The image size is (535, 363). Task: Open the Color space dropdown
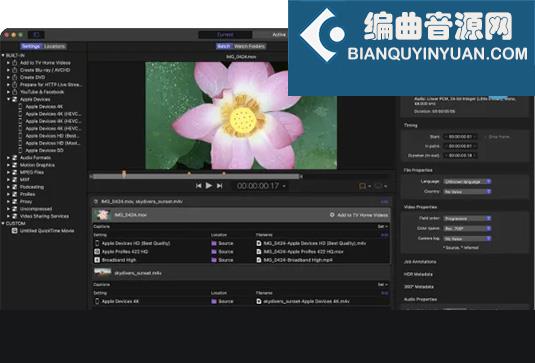467,228
